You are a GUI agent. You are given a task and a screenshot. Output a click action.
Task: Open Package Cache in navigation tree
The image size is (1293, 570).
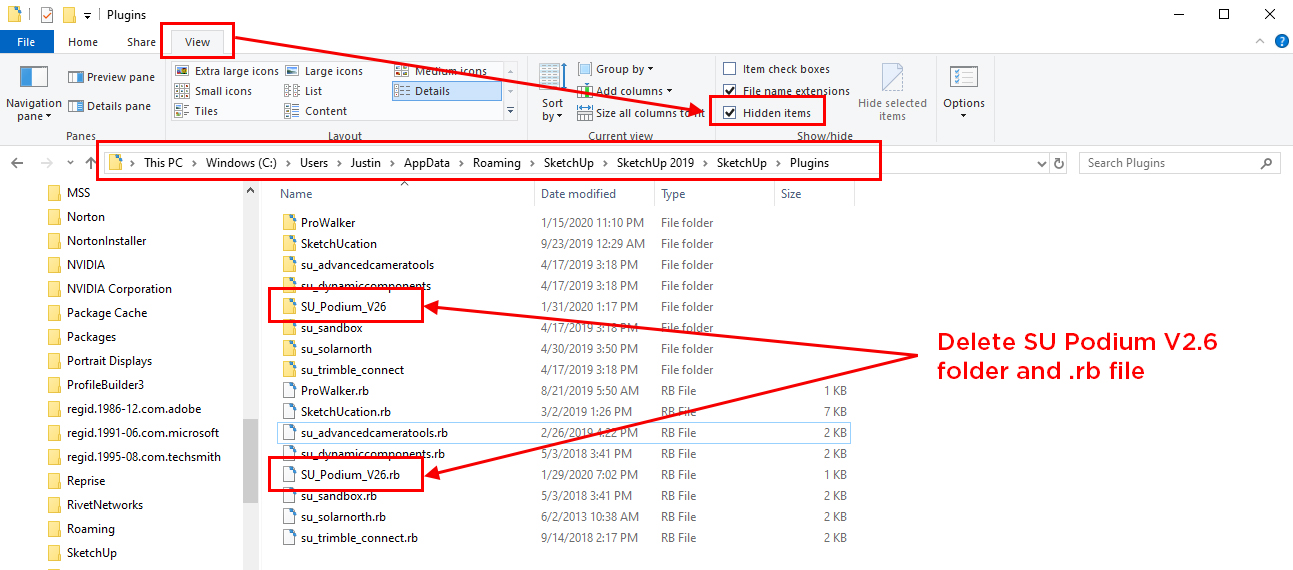[106, 313]
